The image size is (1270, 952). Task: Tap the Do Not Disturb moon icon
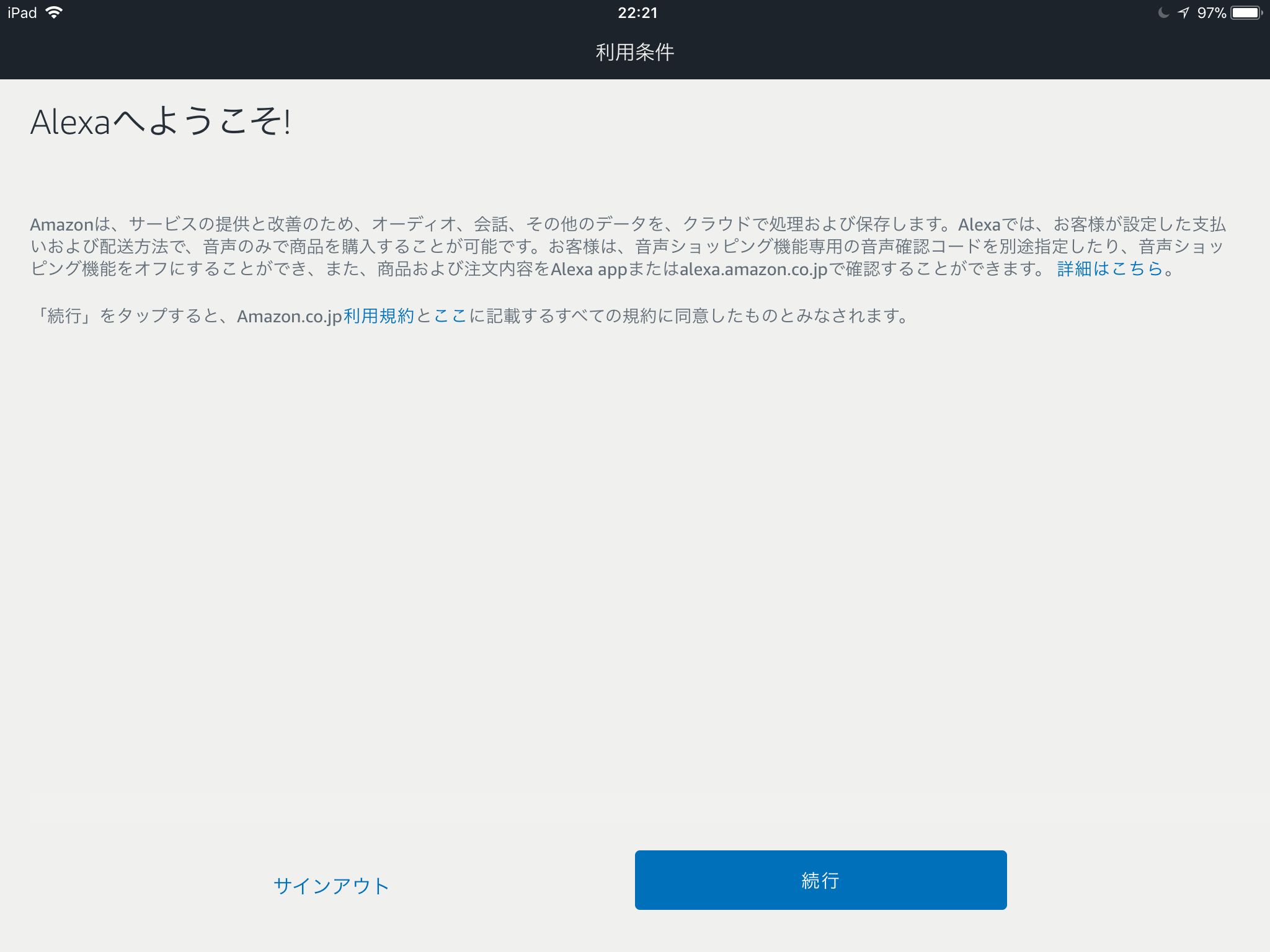[1163, 13]
